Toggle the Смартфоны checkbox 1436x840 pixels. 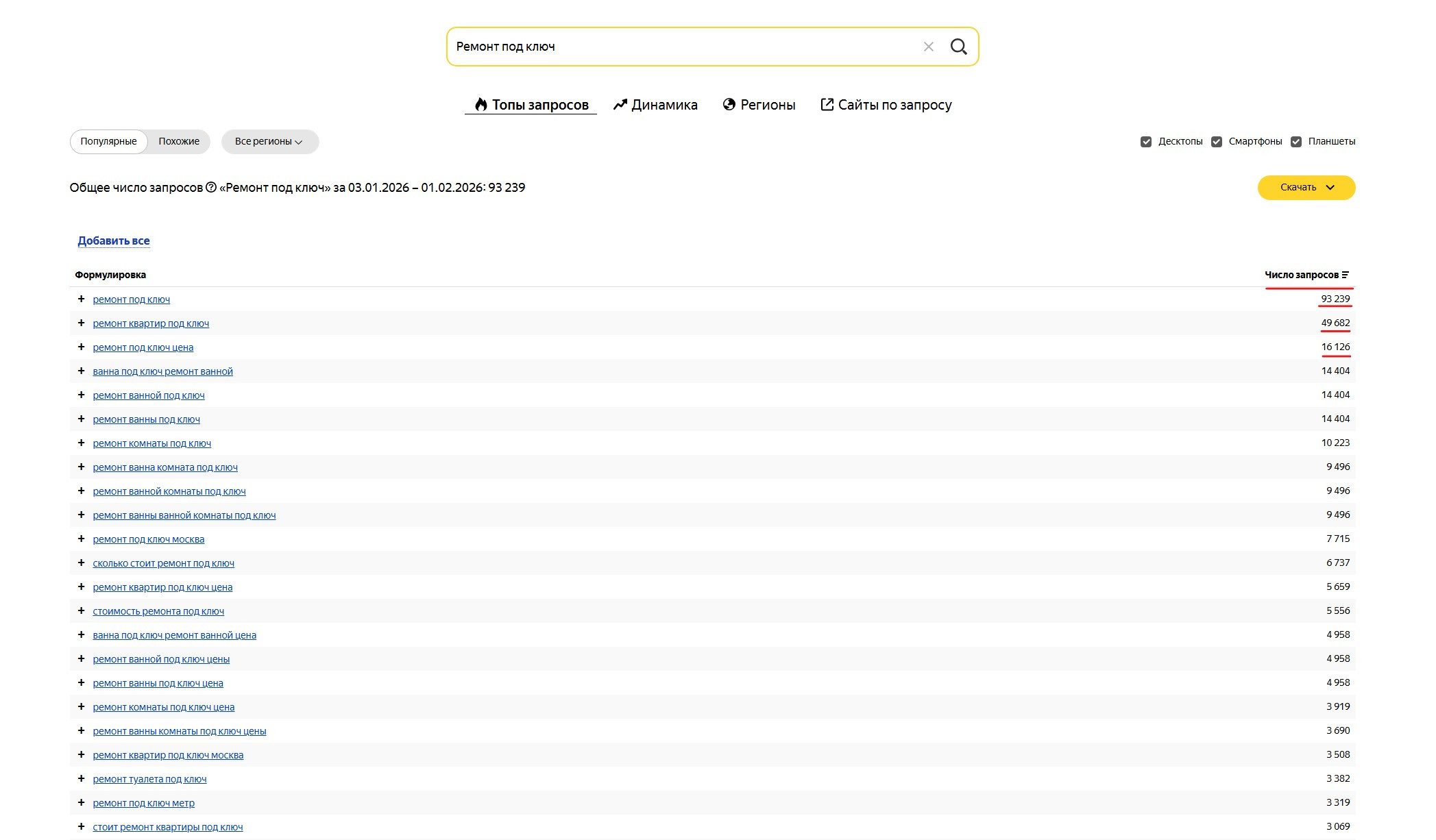1216,142
